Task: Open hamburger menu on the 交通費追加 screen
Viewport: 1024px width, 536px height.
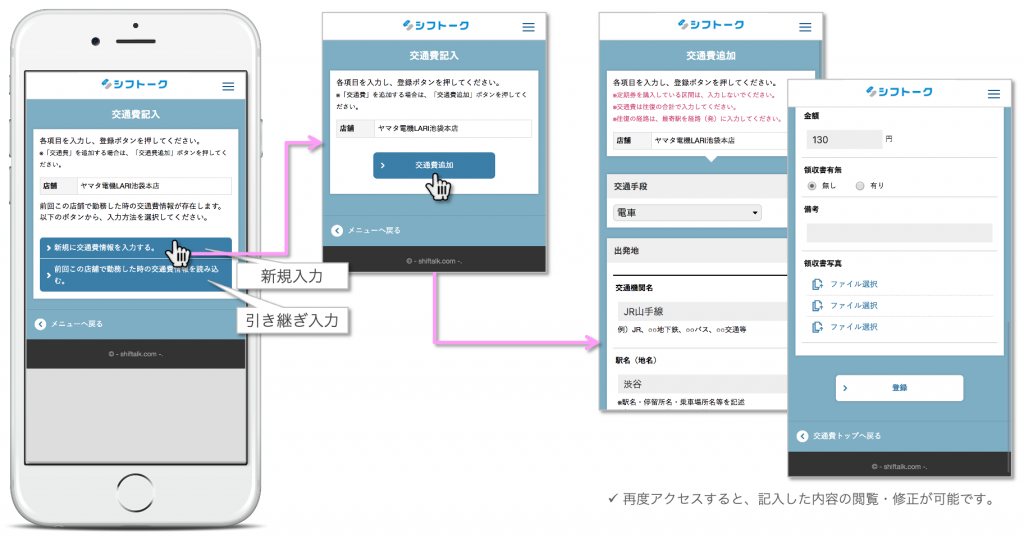Action: pos(803,26)
